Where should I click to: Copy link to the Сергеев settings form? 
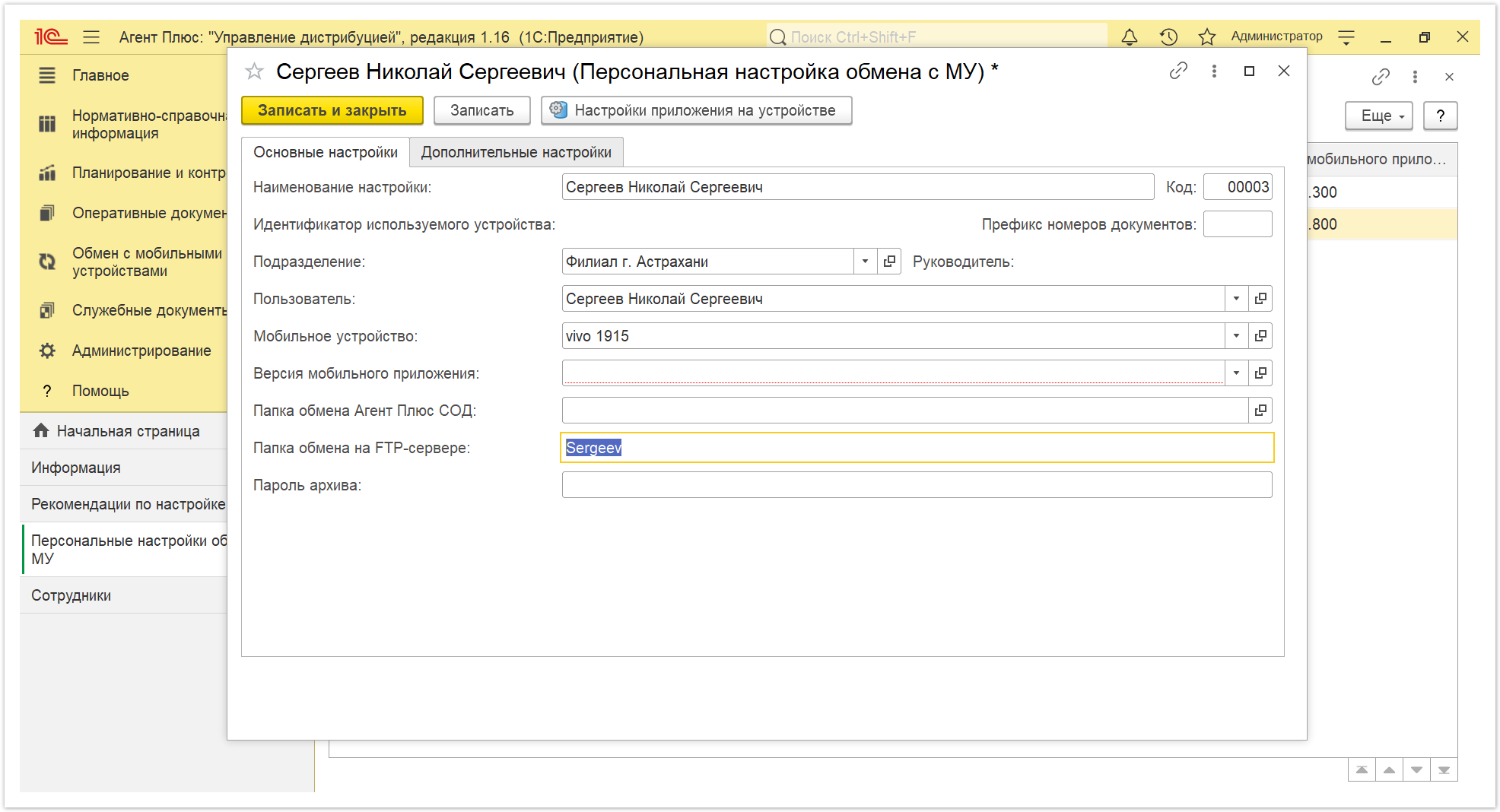pos(1178,71)
